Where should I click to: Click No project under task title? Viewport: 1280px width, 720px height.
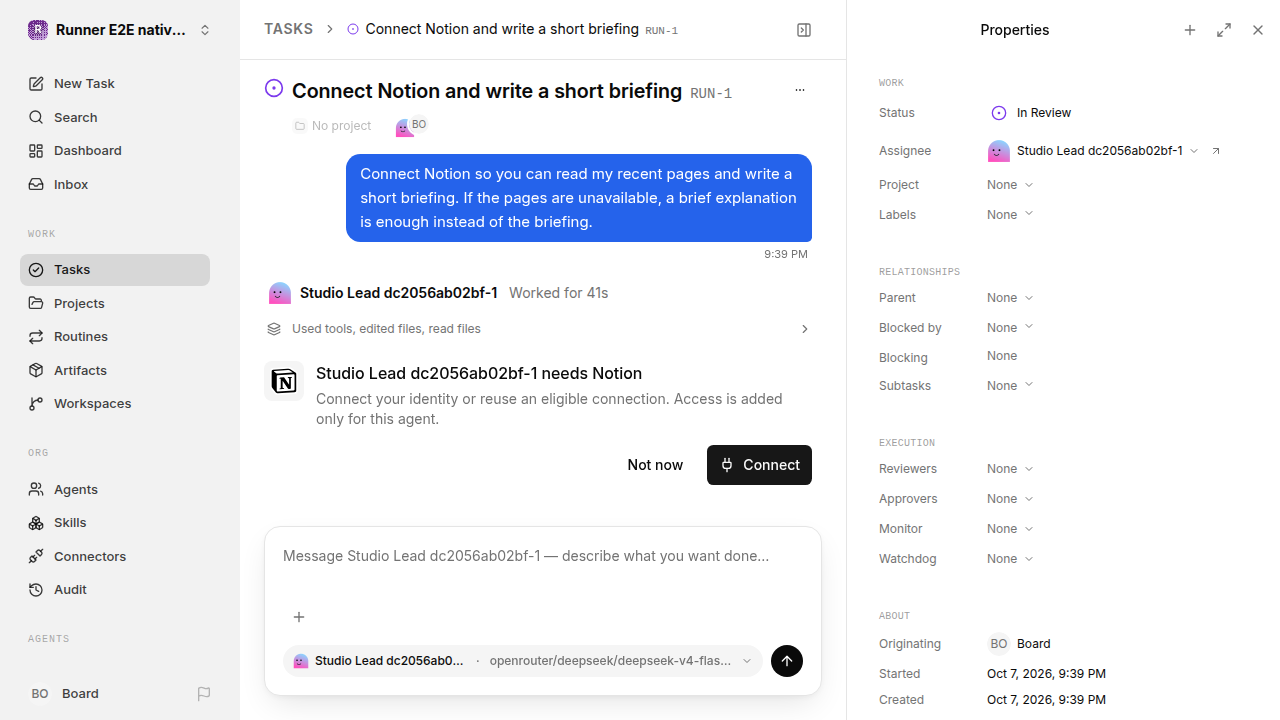point(332,126)
